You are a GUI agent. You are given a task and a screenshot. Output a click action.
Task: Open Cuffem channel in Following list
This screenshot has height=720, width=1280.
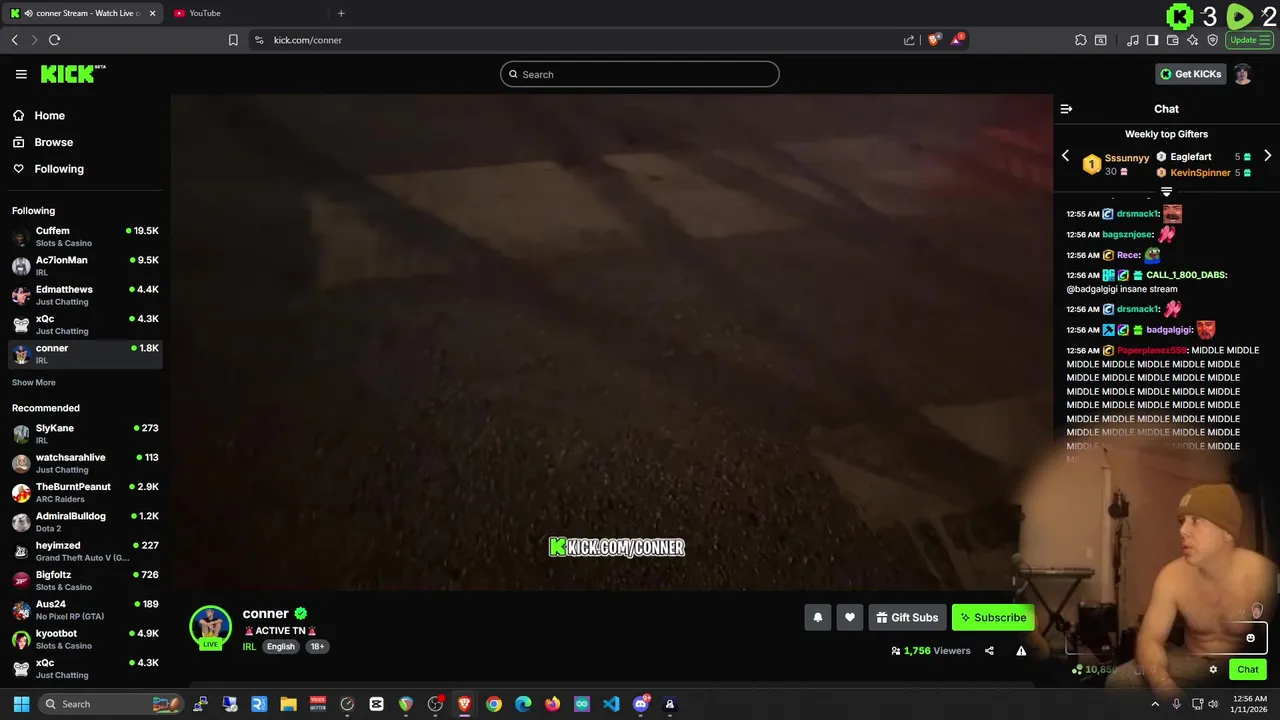pyautogui.click(x=85, y=236)
